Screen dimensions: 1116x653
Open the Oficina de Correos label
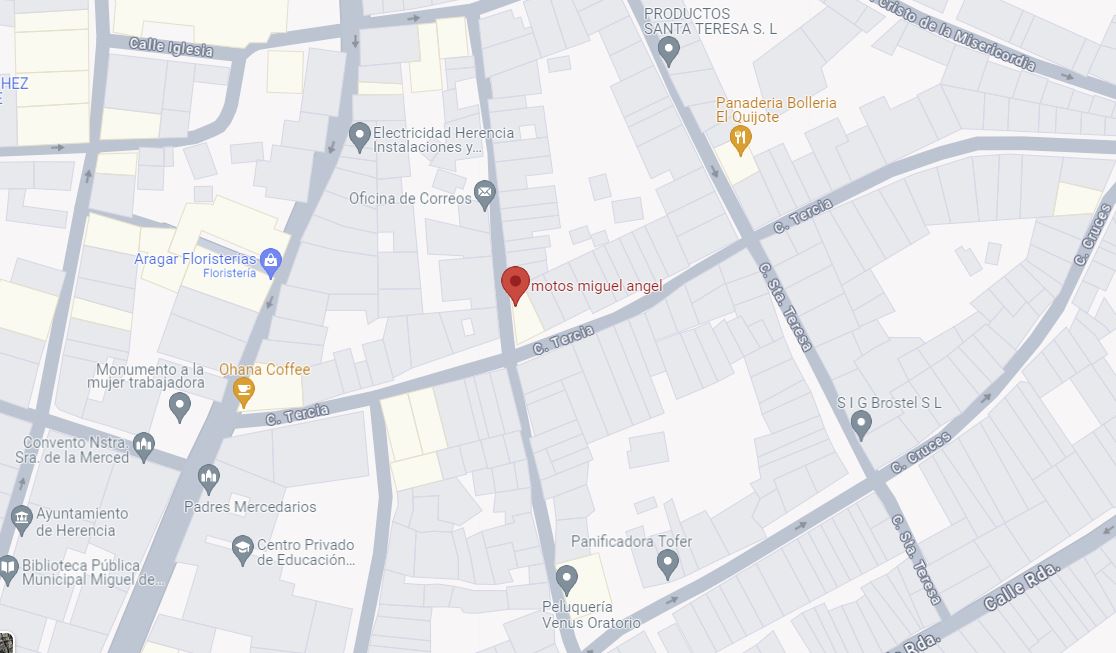pyautogui.click(x=410, y=198)
